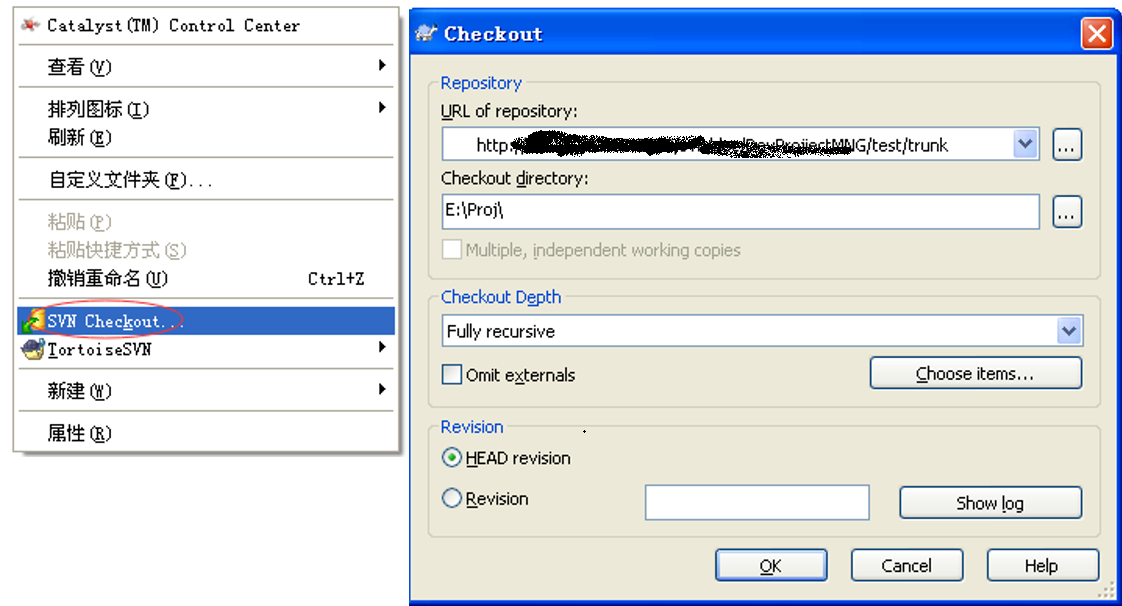Click the TortoiseSVN turtle icon
This screenshot has width=1122, height=606.
[x=33, y=350]
